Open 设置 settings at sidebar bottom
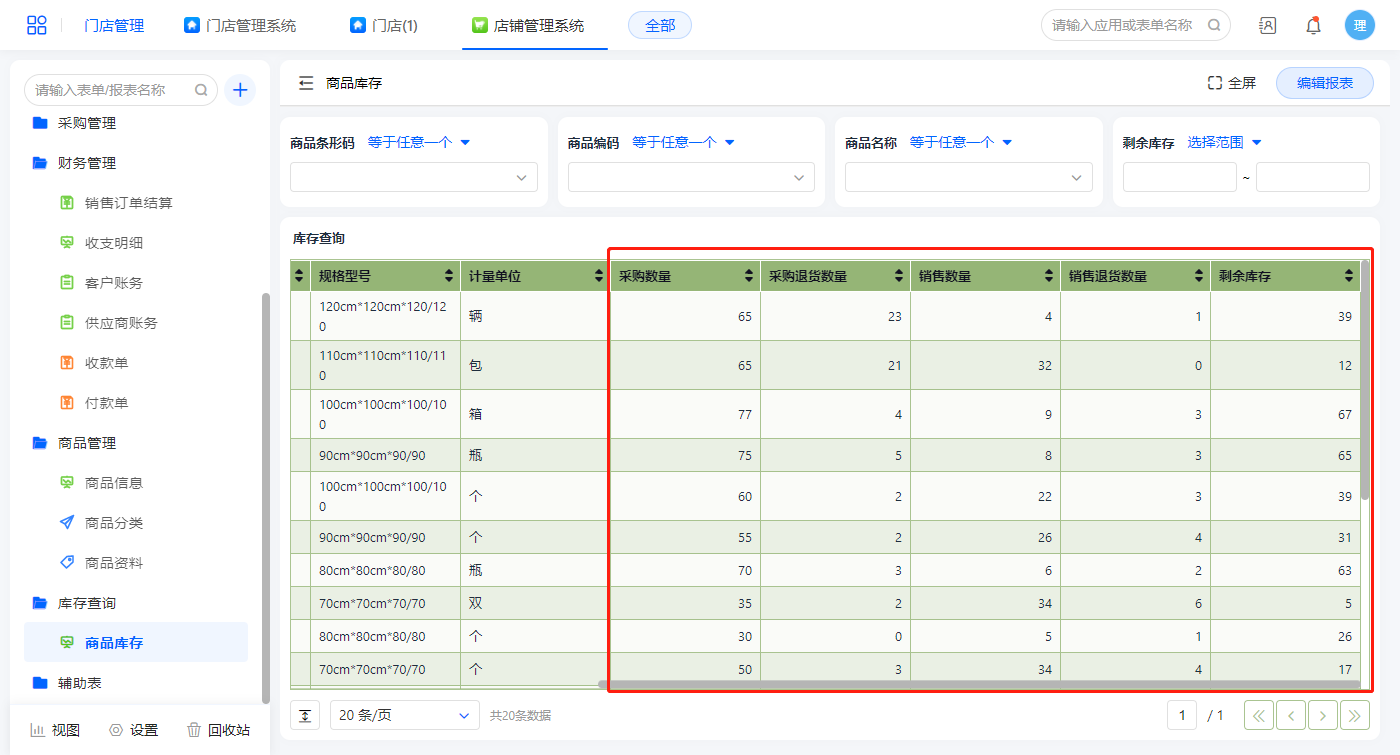Screen dimensions: 1400x755 pyautogui.click(x=133, y=730)
